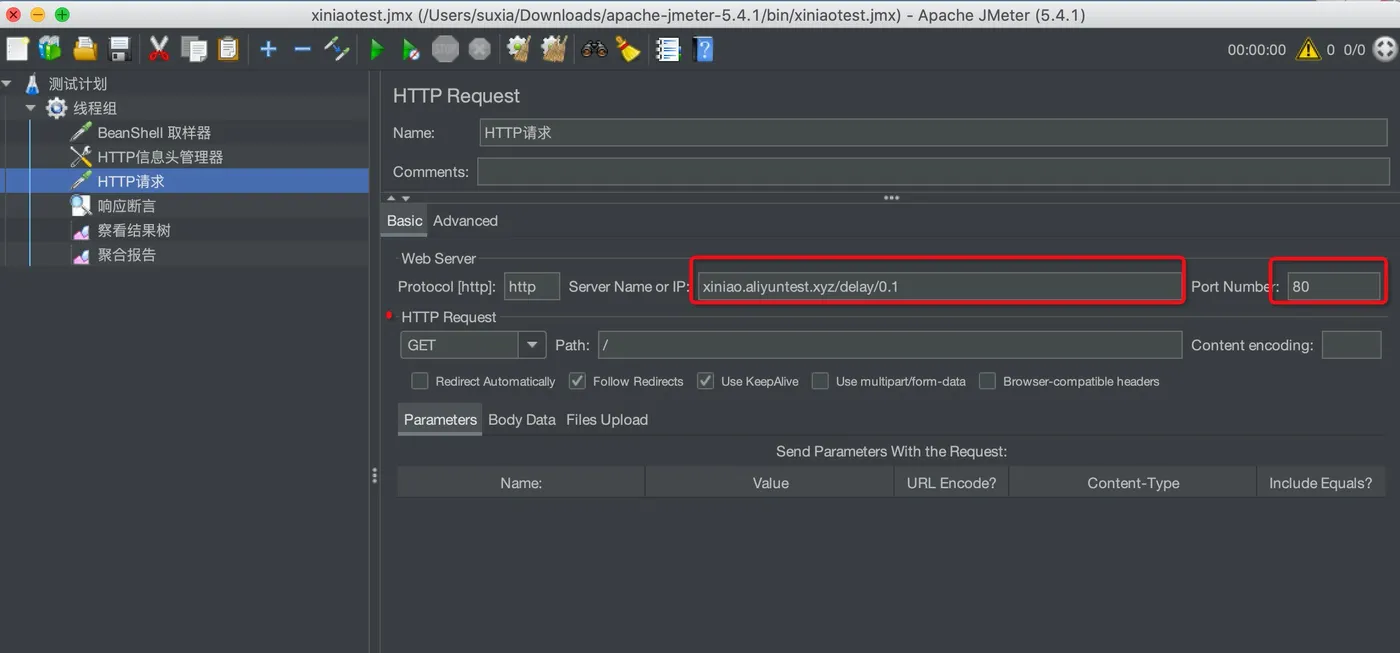Open Search with binoculars icon
This screenshot has height=653, width=1400.
click(594, 48)
